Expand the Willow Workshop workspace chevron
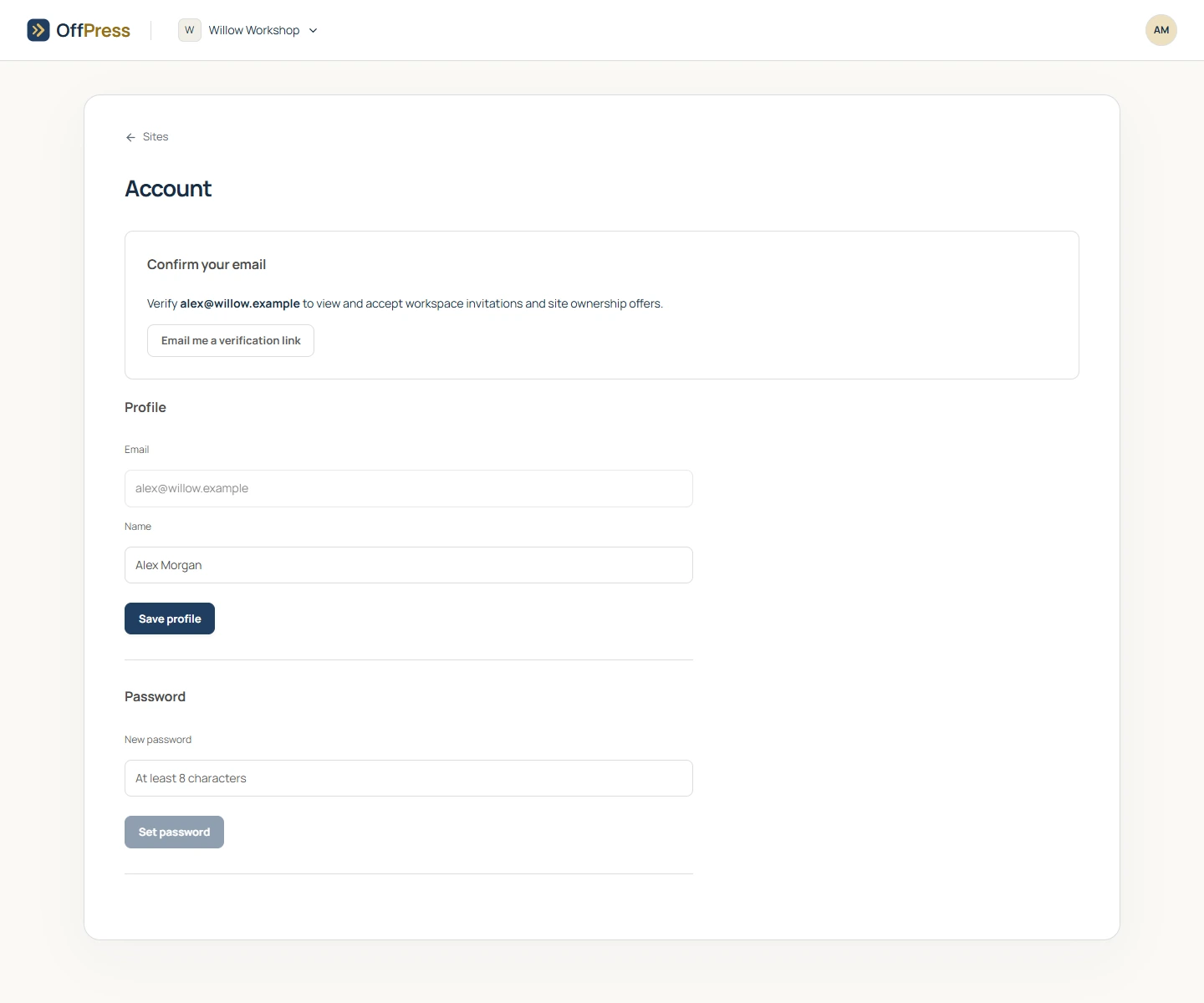 [314, 31]
